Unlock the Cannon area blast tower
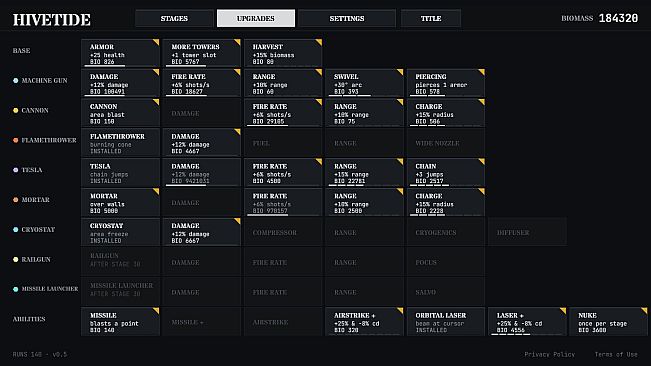 (x=120, y=112)
